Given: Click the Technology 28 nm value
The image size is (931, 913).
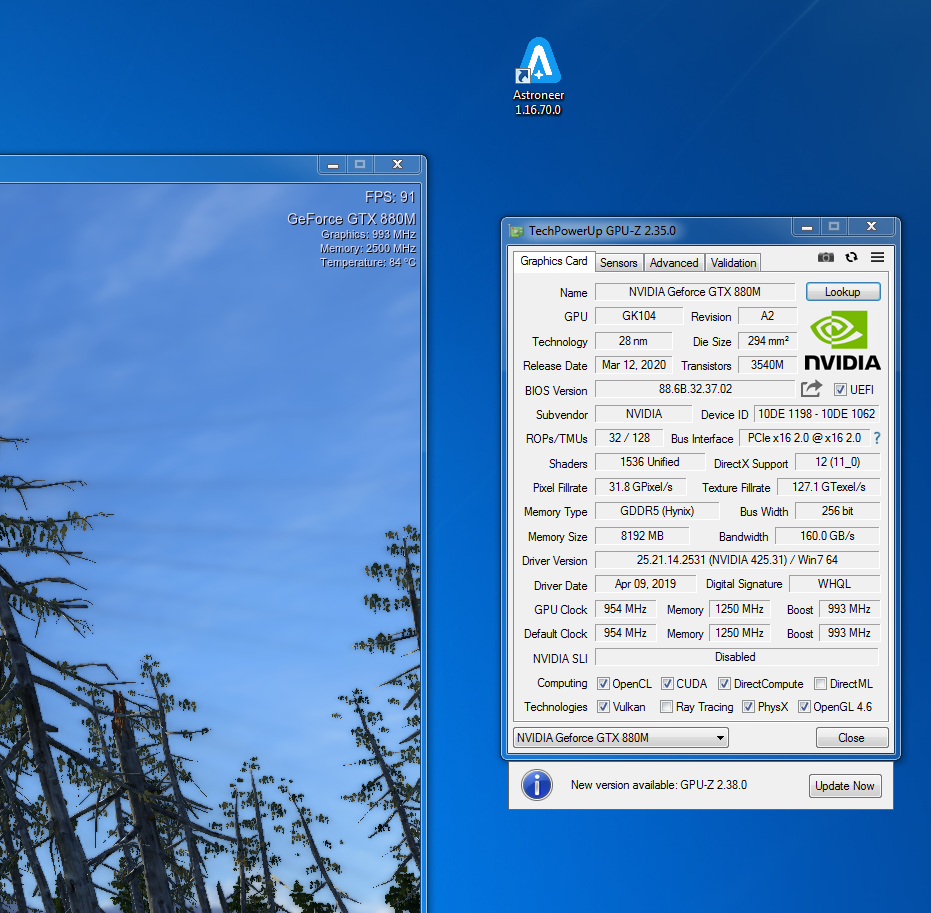Looking at the screenshot, I should tap(633, 341).
